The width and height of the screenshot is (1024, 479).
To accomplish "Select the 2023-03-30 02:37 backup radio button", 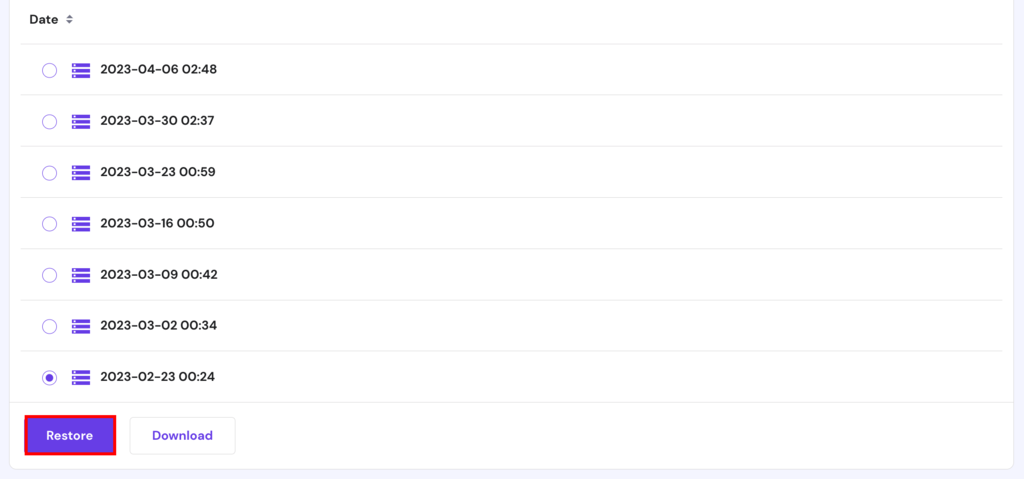I will pyautogui.click(x=49, y=122).
